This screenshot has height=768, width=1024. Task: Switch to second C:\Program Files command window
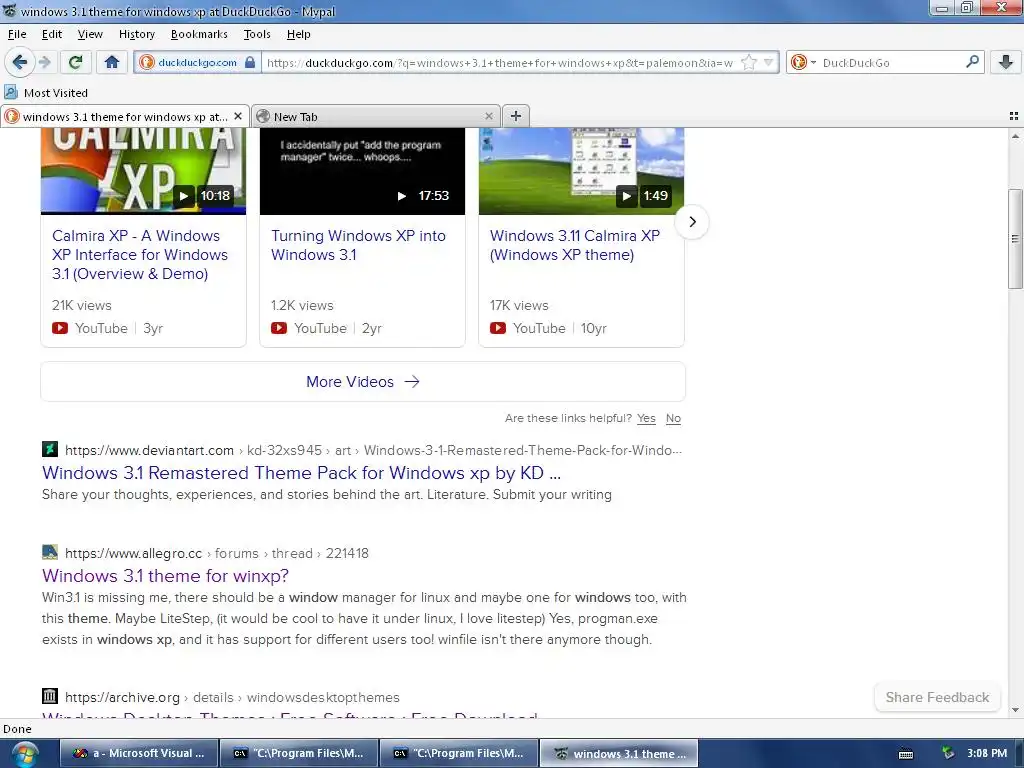tap(459, 753)
